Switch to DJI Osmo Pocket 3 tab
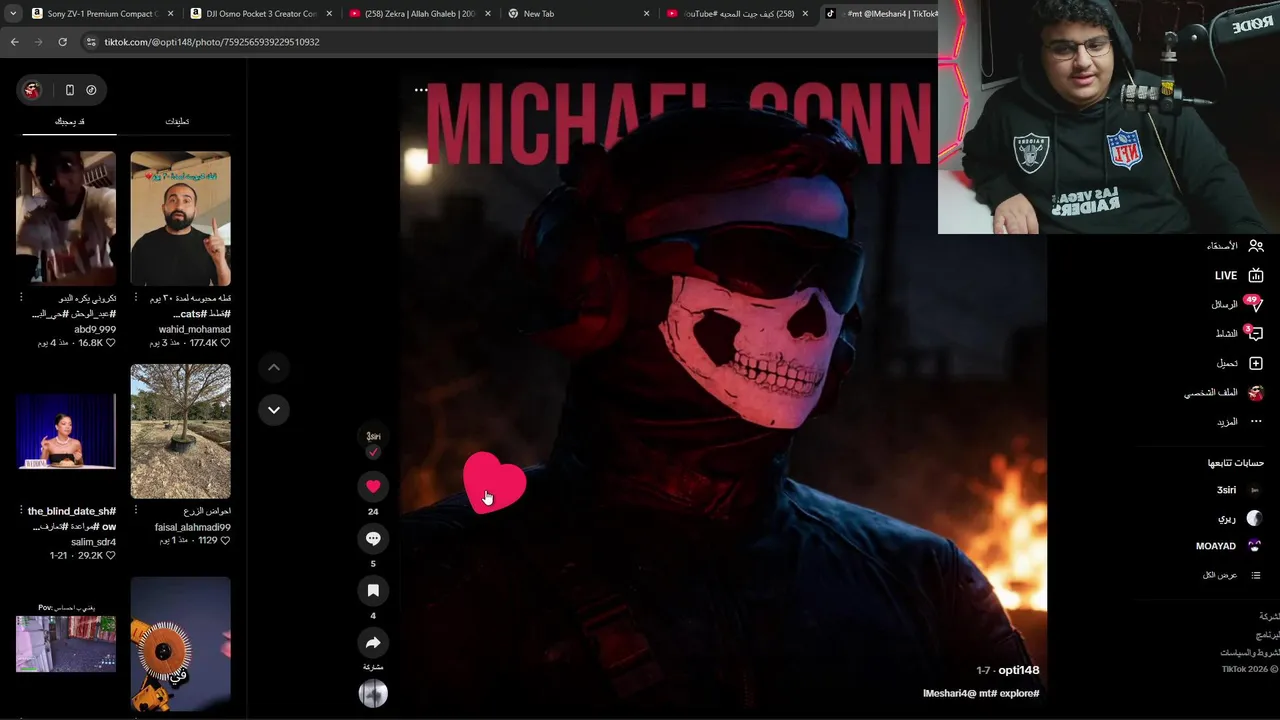1280x720 pixels. click(x=263, y=14)
